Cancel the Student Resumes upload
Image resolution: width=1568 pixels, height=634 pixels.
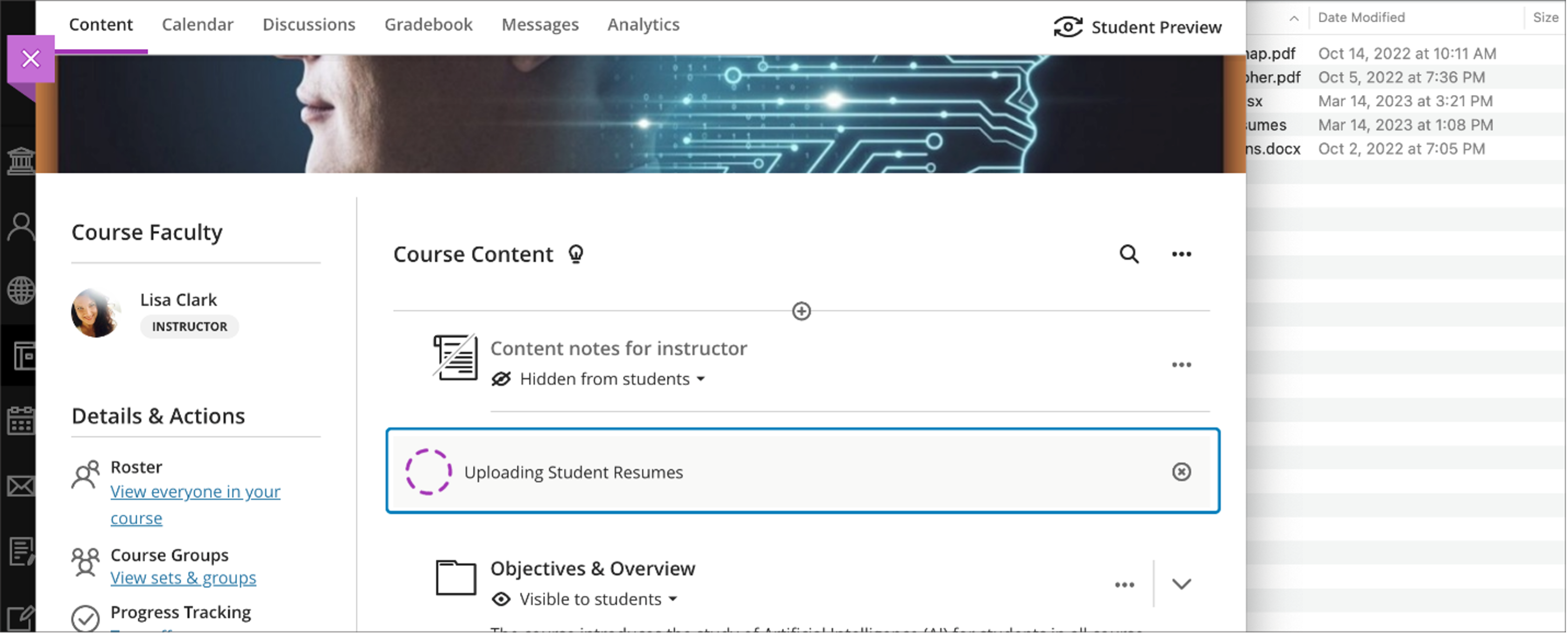pos(1181,472)
